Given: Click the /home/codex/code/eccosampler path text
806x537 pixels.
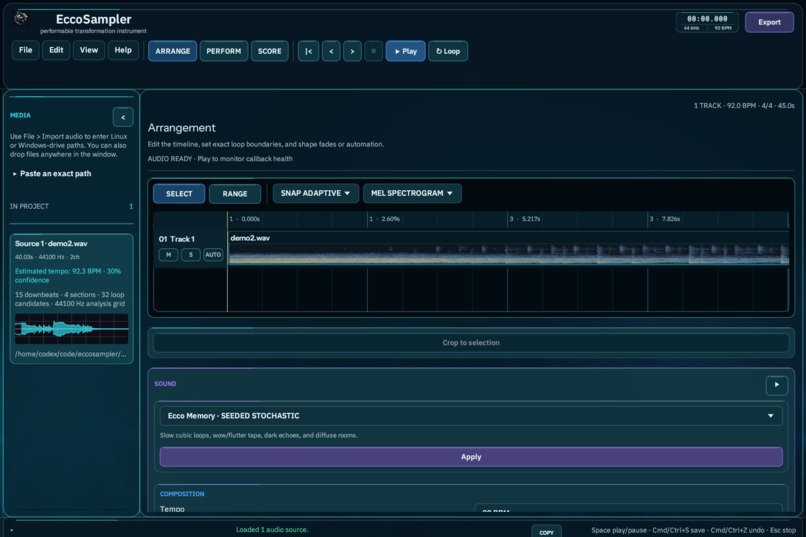Looking at the screenshot, I should (x=70, y=354).
